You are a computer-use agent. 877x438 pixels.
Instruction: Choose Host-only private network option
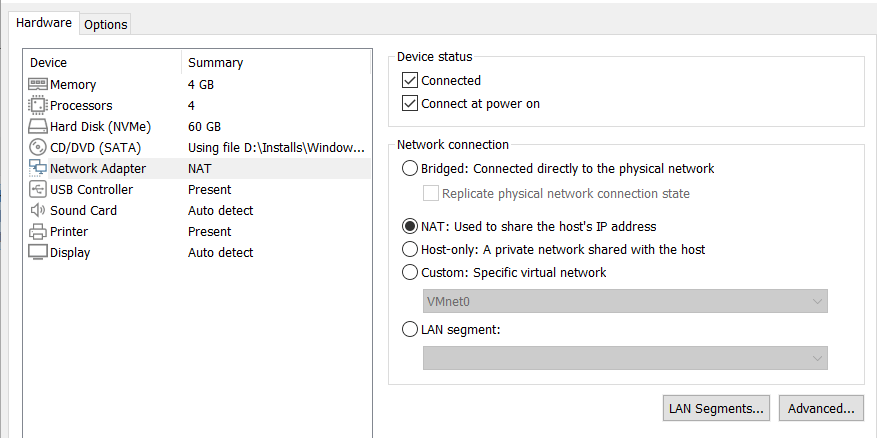(409, 249)
